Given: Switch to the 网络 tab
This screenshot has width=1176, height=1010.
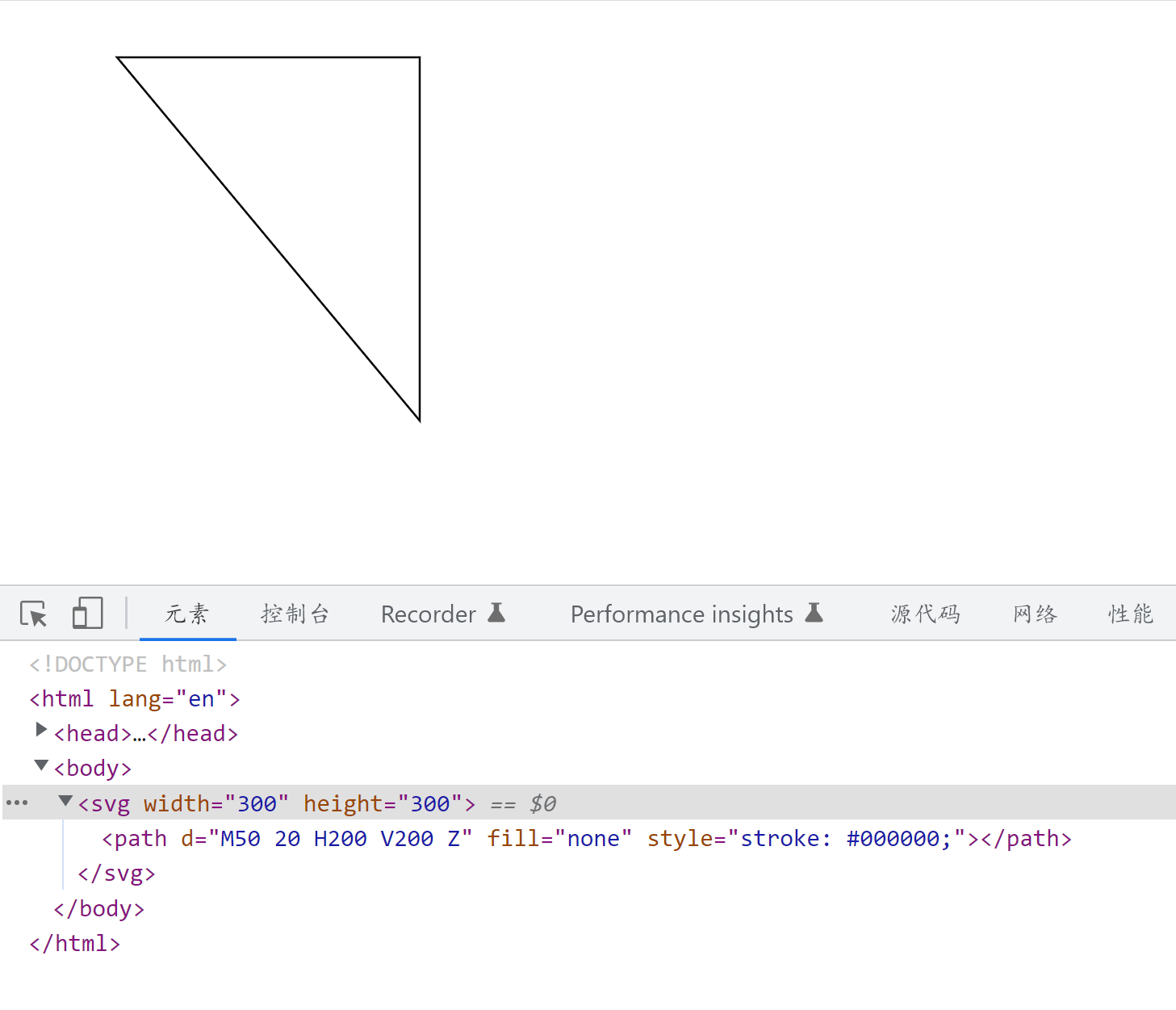Looking at the screenshot, I should 1036,614.
